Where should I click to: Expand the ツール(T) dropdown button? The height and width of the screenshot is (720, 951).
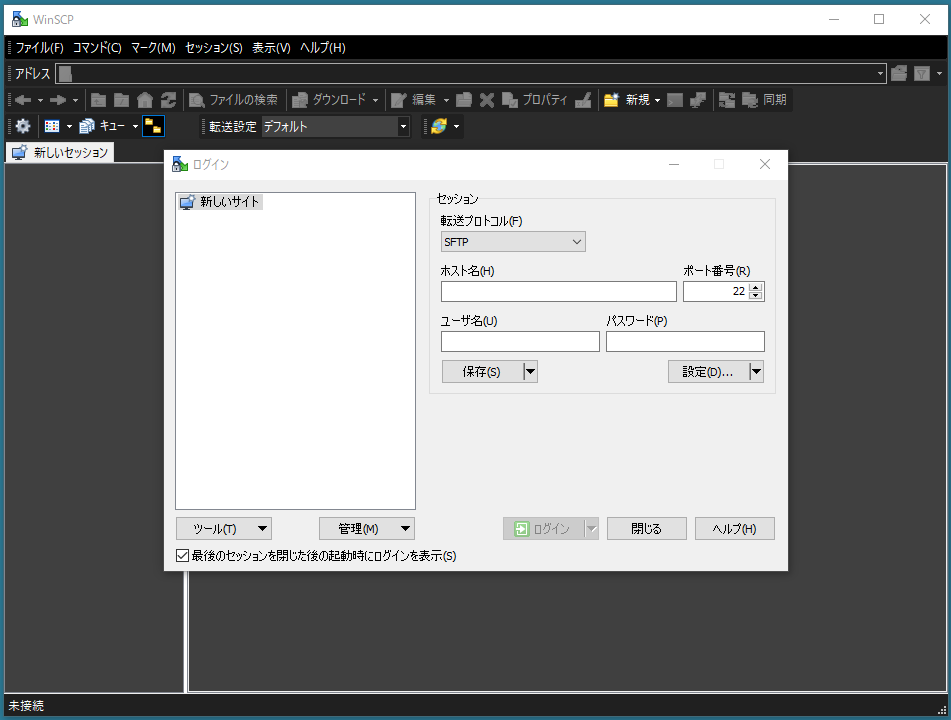point(224,529)
